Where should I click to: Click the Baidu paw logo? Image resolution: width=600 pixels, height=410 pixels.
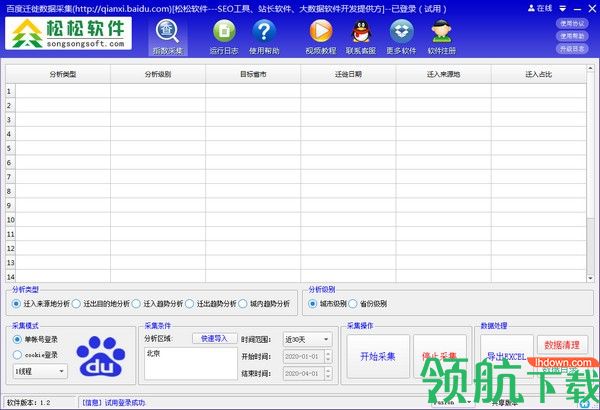(x=101, y=356)
